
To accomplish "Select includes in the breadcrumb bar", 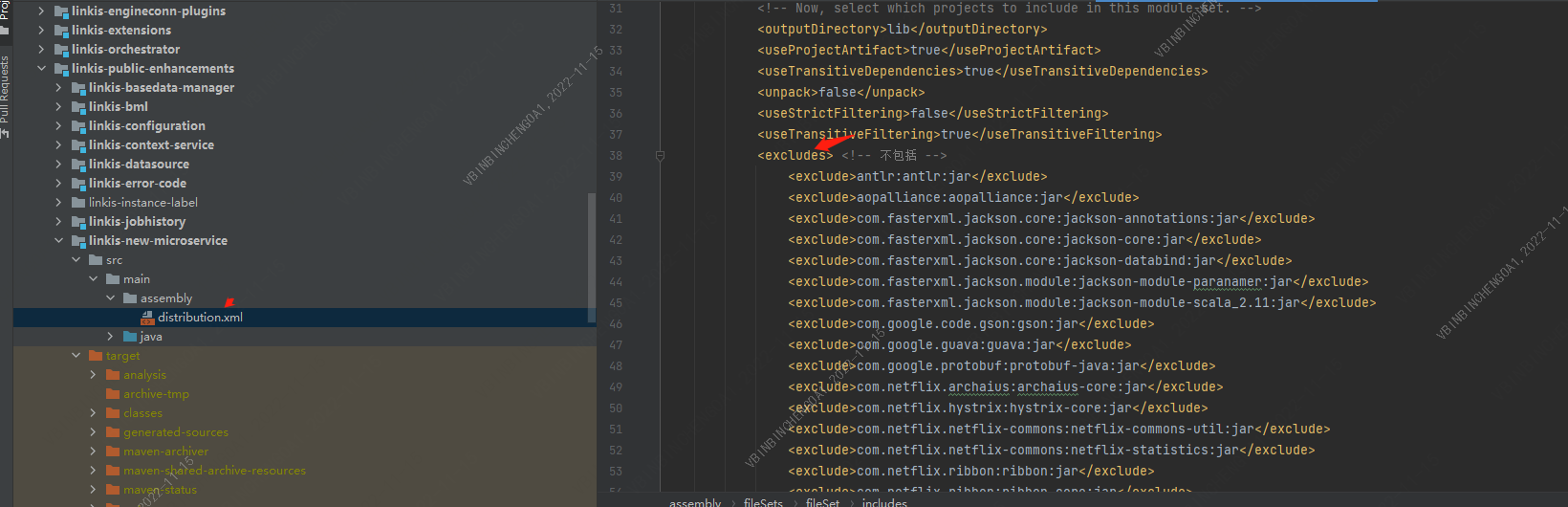I will tap(884, 502).
